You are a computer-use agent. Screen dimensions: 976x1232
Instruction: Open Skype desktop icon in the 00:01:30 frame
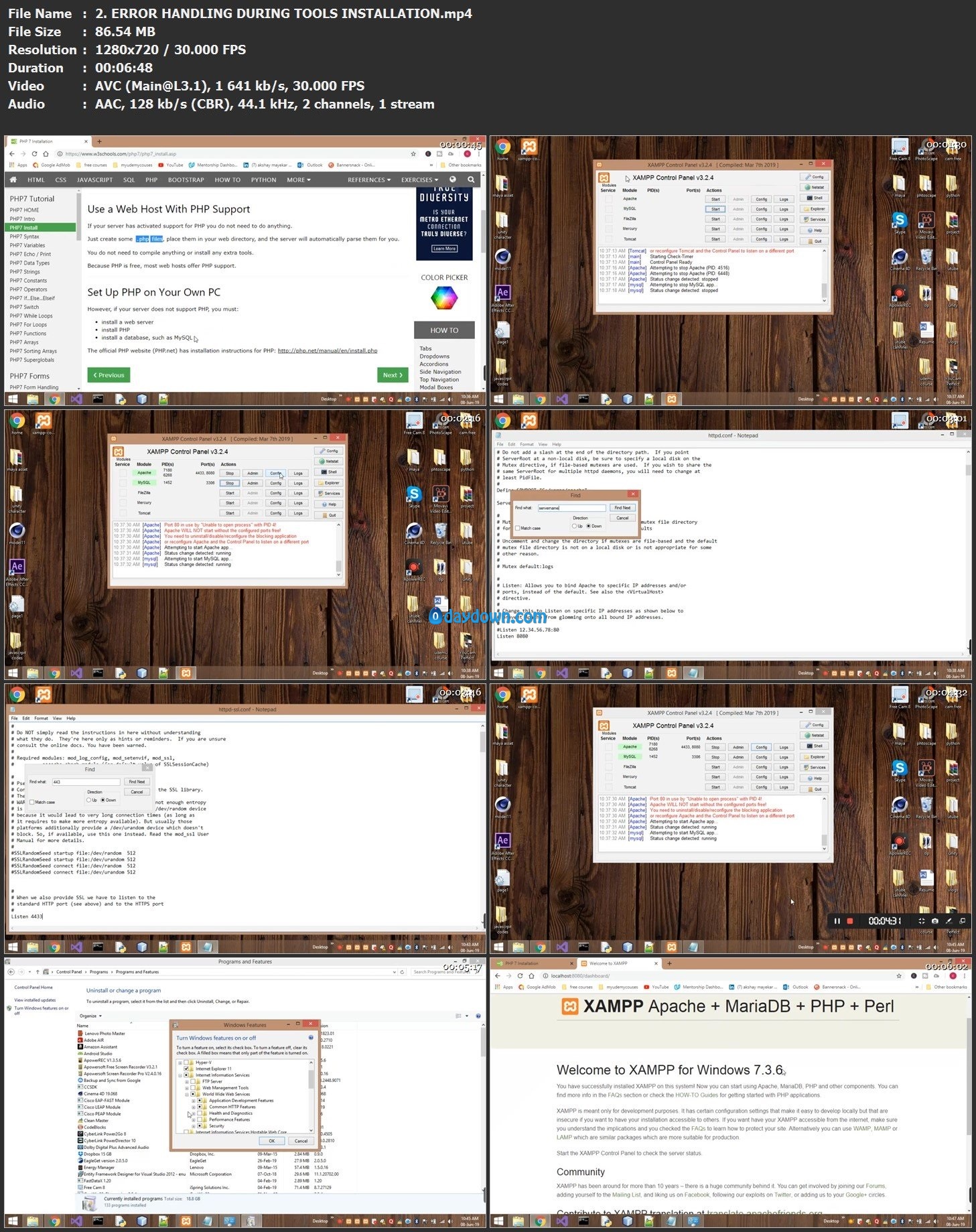tap(900, 220)
